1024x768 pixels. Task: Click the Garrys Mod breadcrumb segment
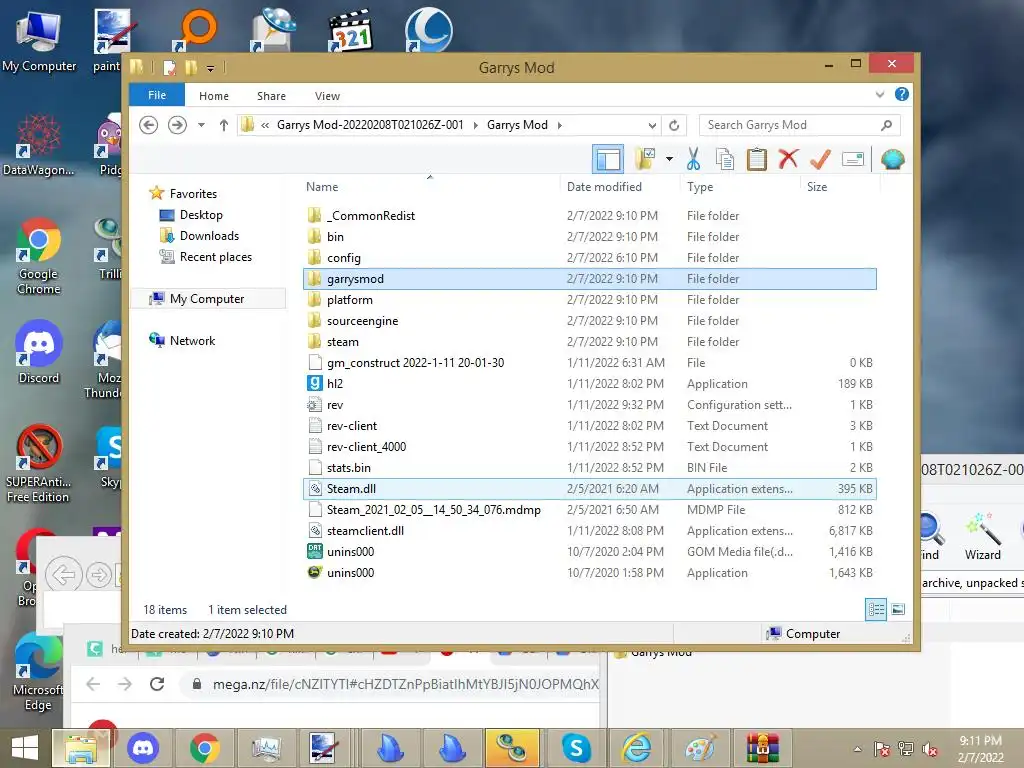(517, 125)
